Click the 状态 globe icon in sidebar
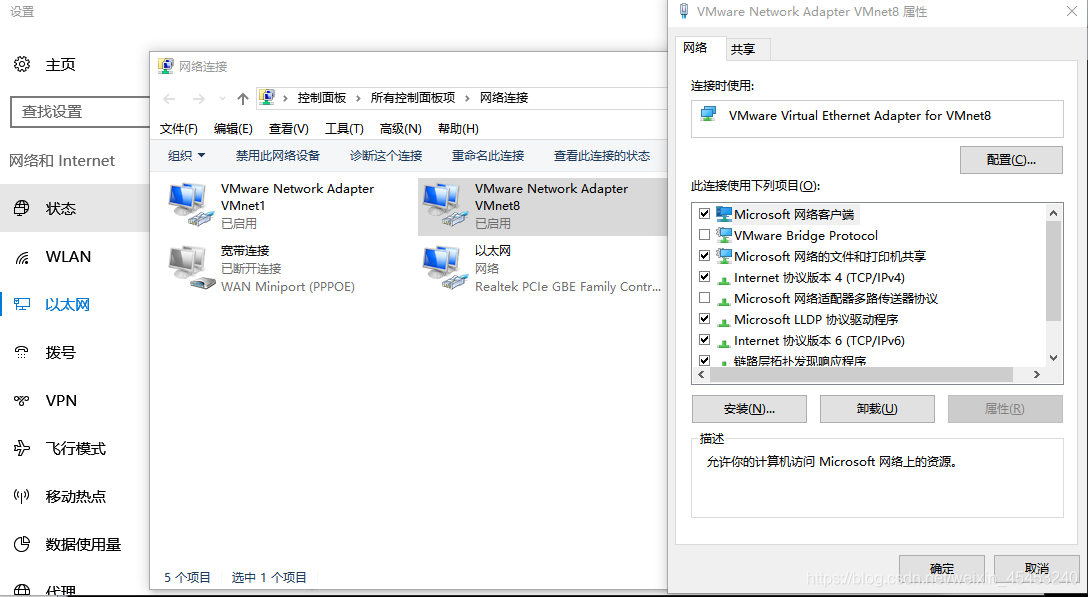The height and width of the screenshot is (597, 1088). click(22, 208)
